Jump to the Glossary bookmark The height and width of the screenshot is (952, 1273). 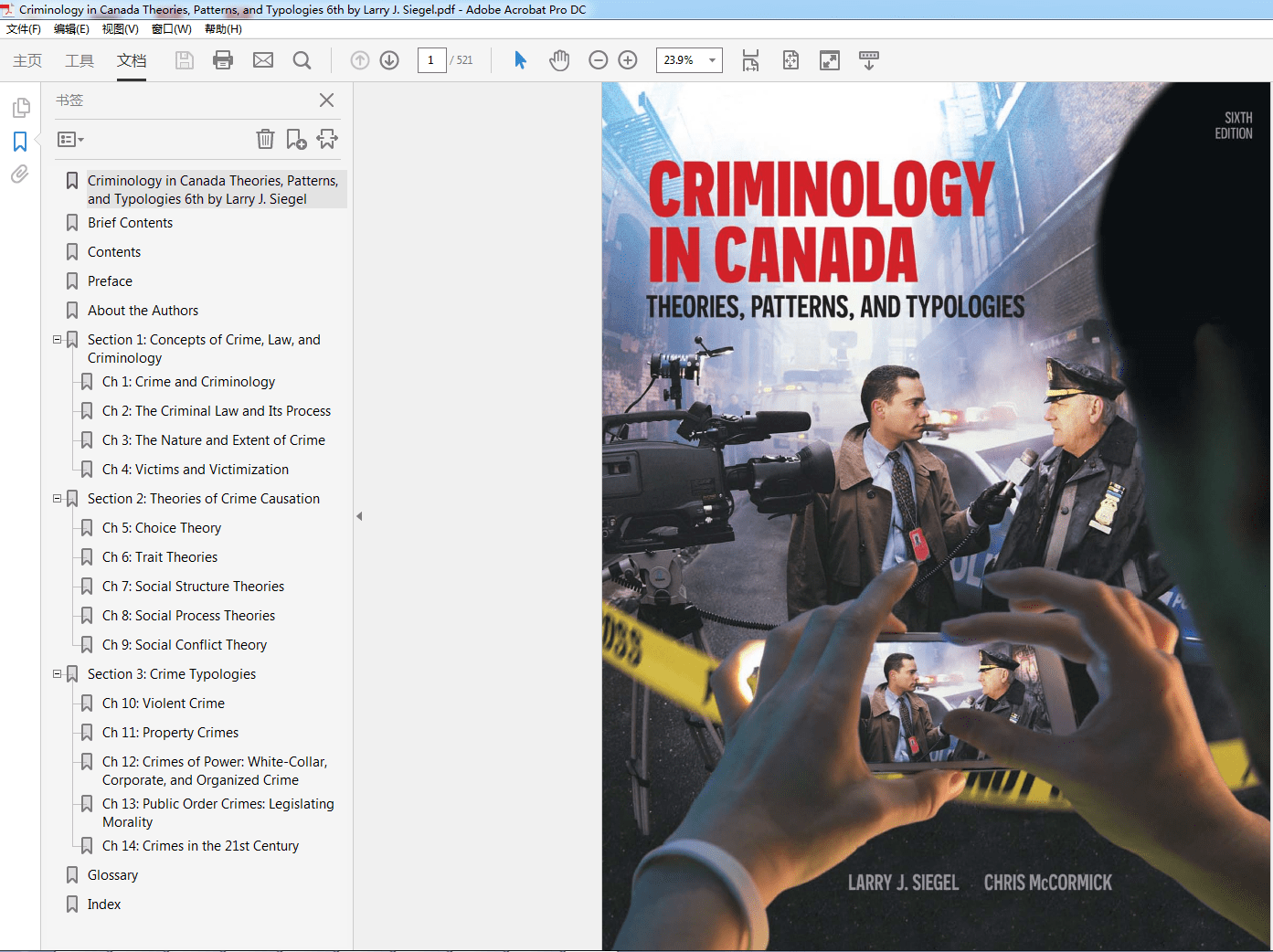(x=113, y=874)
